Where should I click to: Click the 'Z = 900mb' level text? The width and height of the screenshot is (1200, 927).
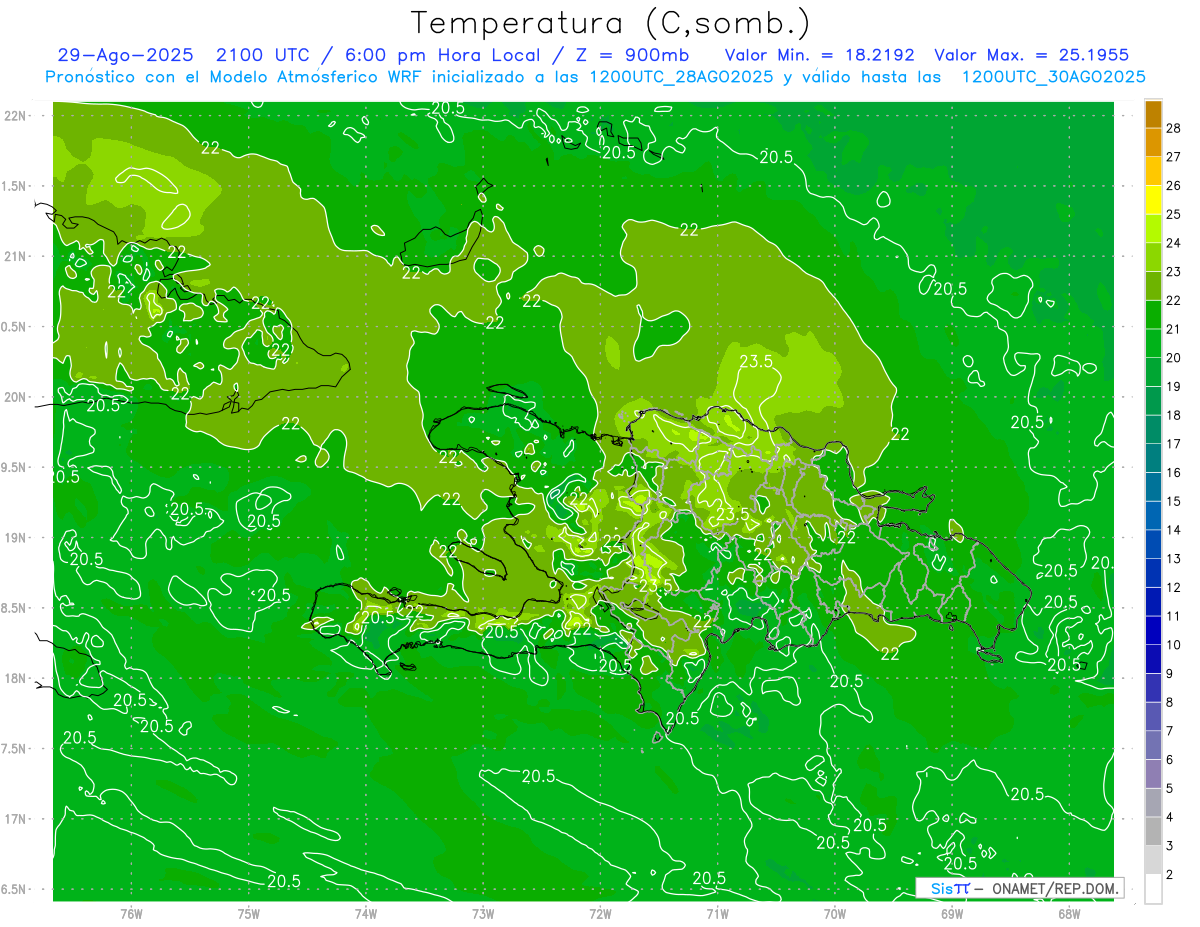[x=635, y=55]
